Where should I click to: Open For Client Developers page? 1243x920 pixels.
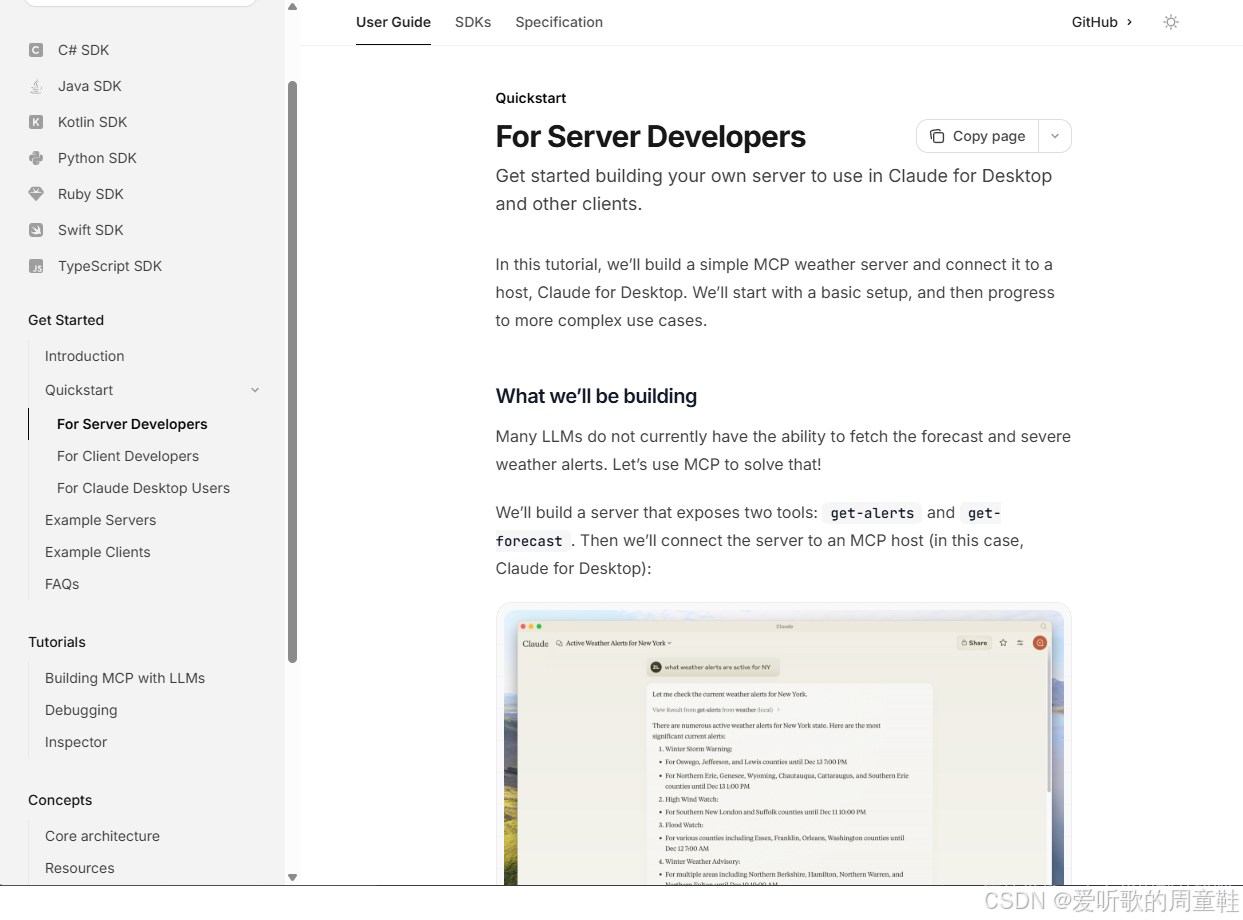[128, 456]
